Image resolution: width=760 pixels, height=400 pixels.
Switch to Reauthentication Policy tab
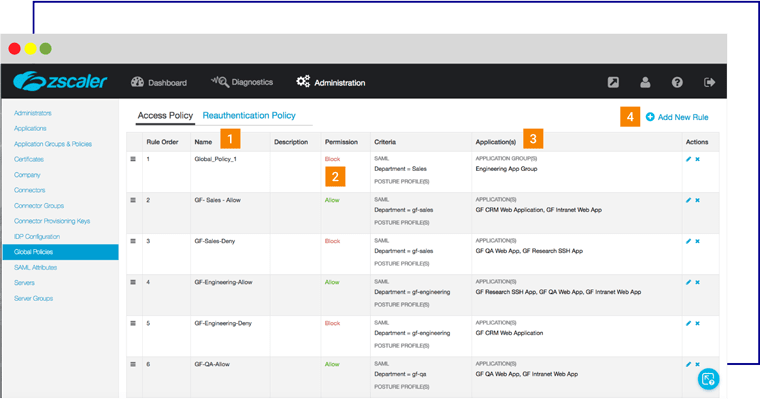click(x=249, y=116)
